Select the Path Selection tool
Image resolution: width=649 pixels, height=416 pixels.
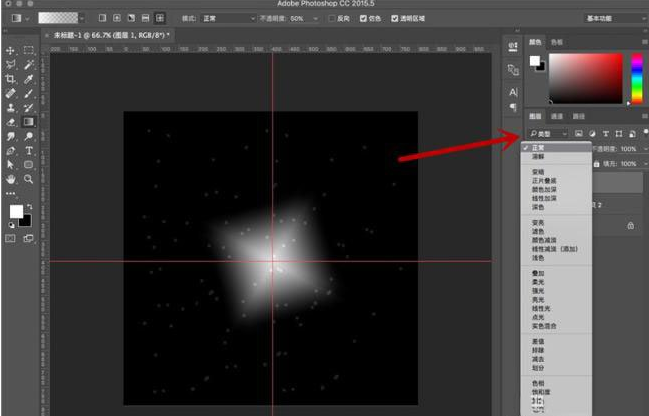point(10,165)
